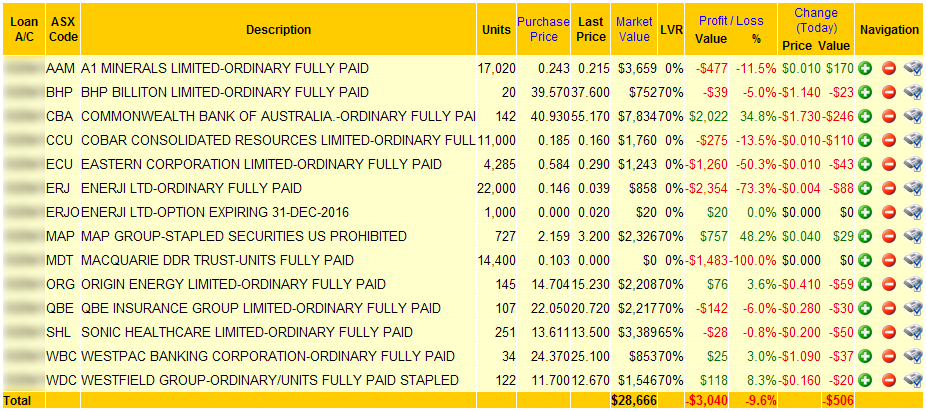Click SONIC HEALTHCARE LIMITED description text
926x411 pixels.
click(246, 332)
